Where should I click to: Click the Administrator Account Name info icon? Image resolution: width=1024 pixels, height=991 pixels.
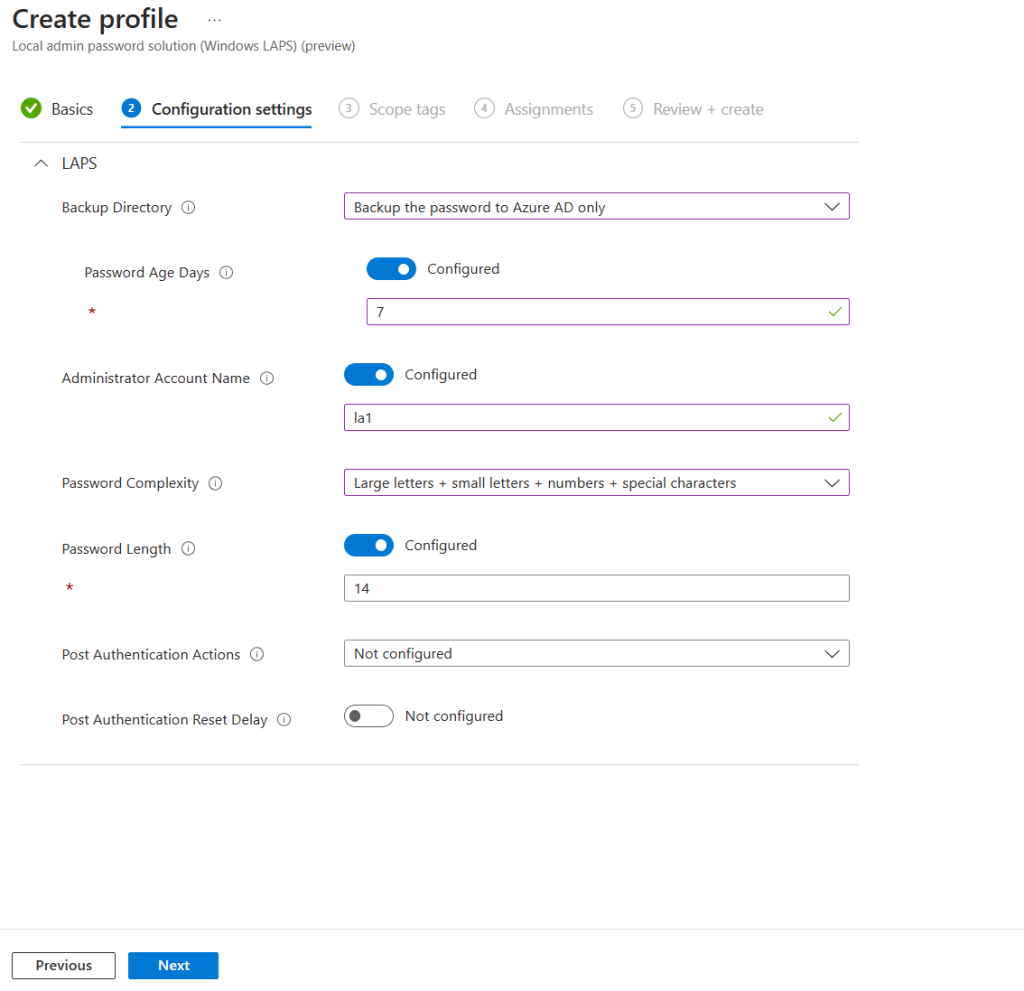266,377
